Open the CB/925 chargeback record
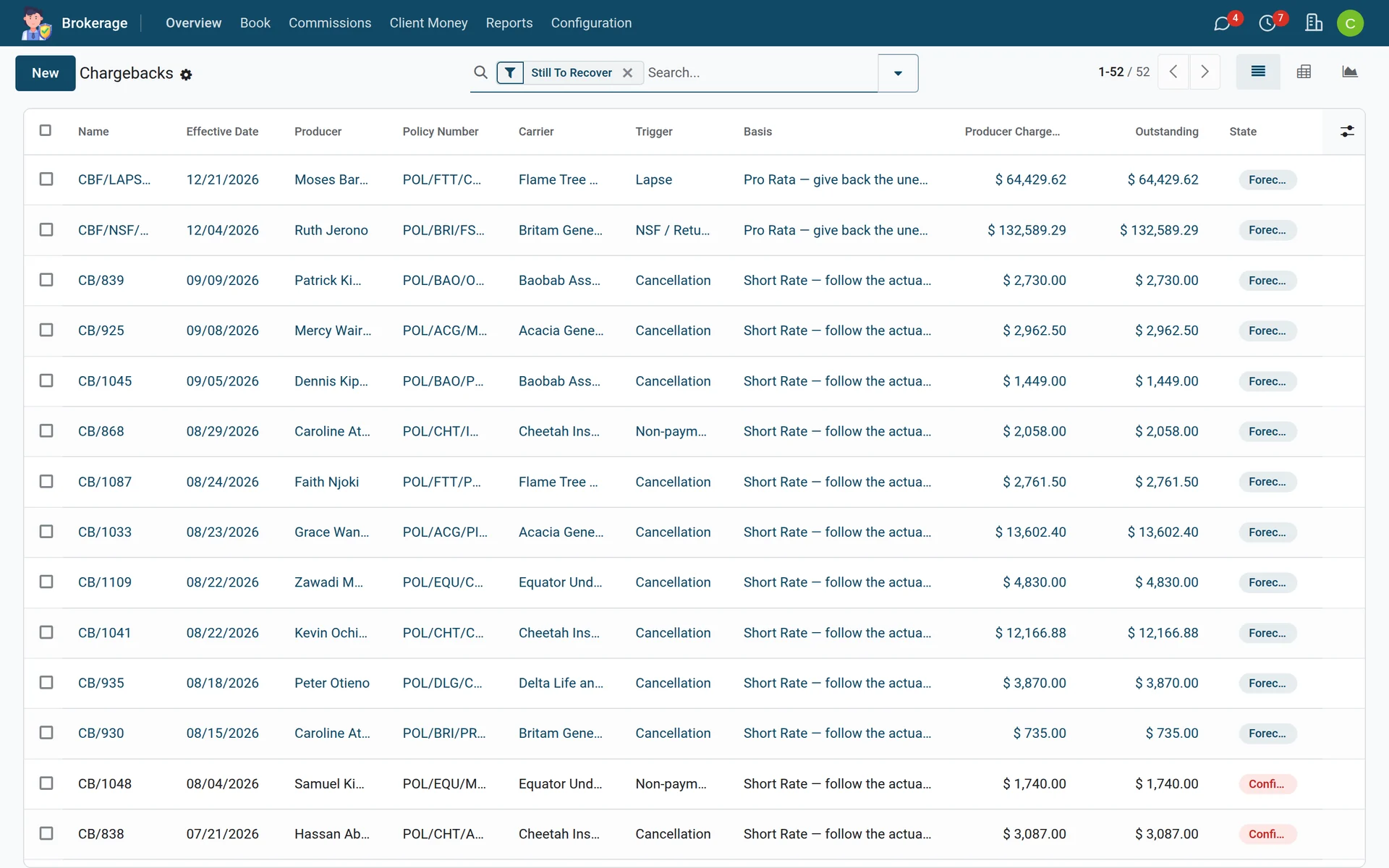 pyautogui.click(x=101, y=331)
